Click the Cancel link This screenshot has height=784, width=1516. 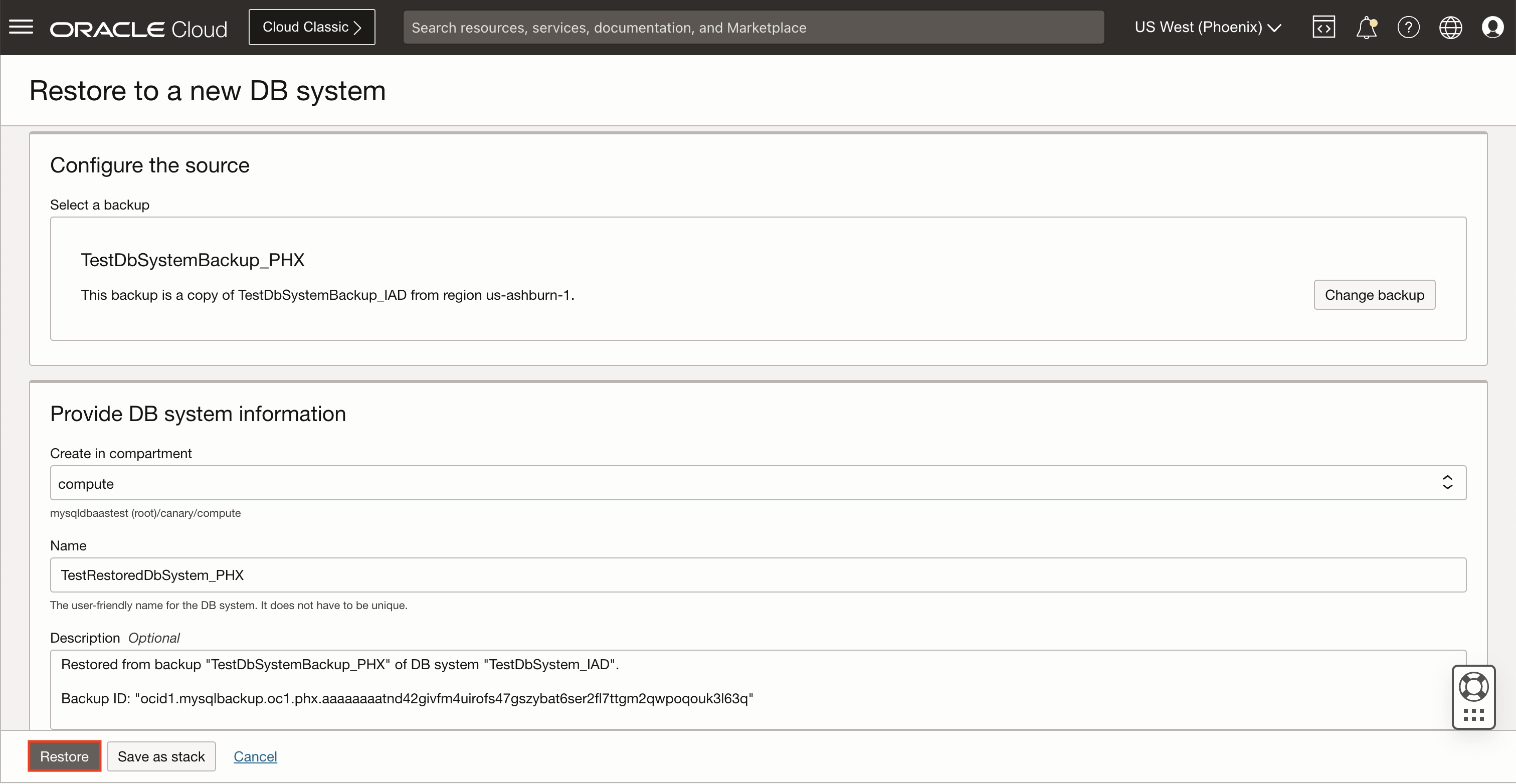click(255, 756)
